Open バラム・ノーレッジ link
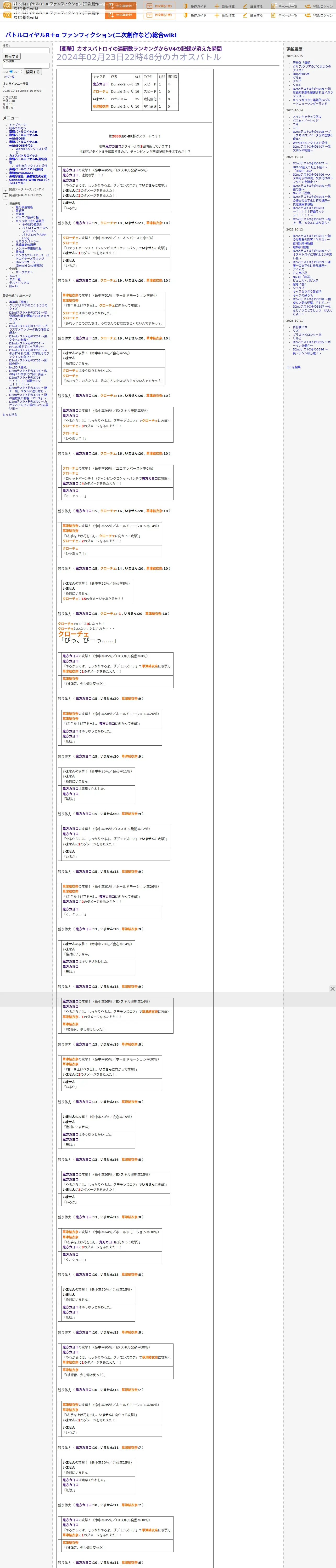The image size is (336, 1568). [305, 120]
